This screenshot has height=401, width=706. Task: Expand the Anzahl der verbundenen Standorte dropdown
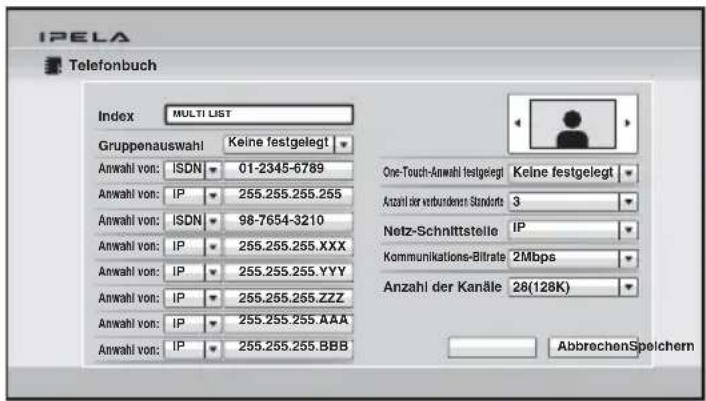tap(573, 202)
